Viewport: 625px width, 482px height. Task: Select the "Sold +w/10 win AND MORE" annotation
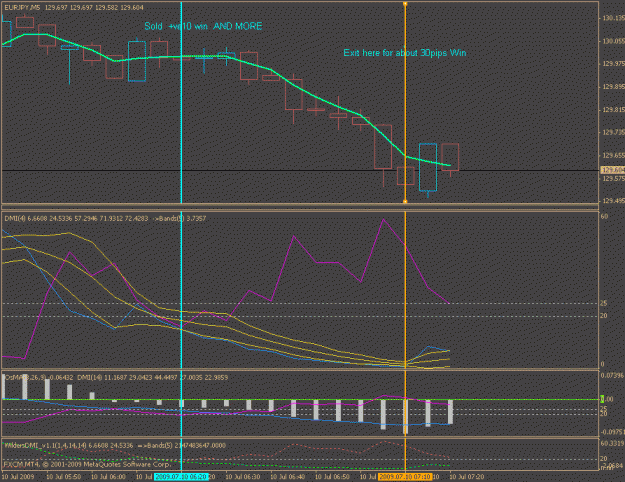pos(203,26)
